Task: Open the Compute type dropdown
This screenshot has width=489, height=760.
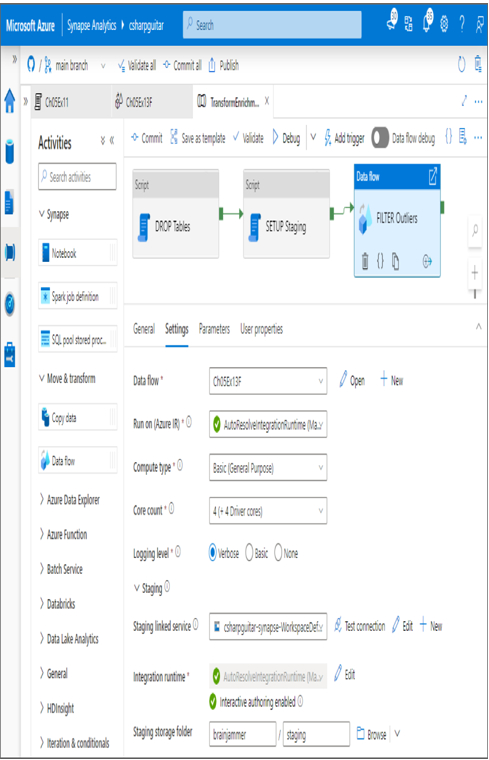Action: 268,467
